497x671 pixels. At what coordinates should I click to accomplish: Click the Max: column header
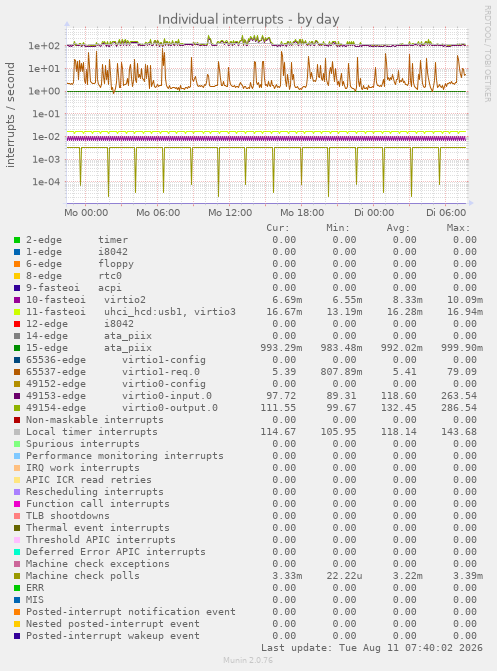(x=458, y=228)
